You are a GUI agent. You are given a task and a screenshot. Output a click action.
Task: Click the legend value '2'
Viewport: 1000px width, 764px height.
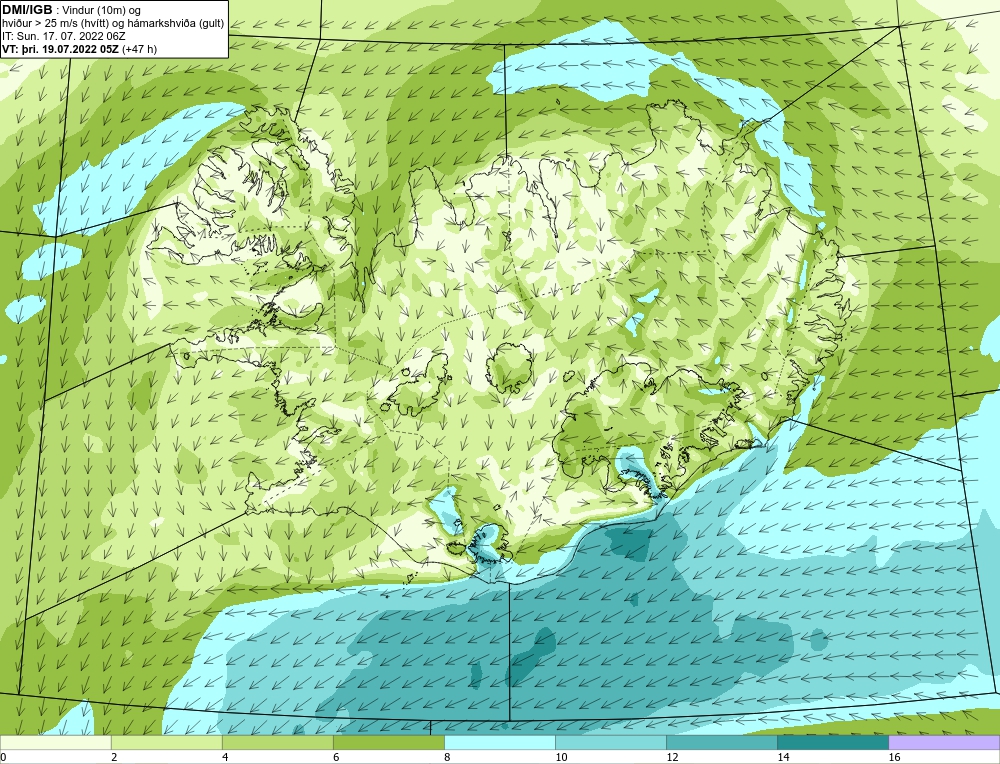click(x=114, y=757)
